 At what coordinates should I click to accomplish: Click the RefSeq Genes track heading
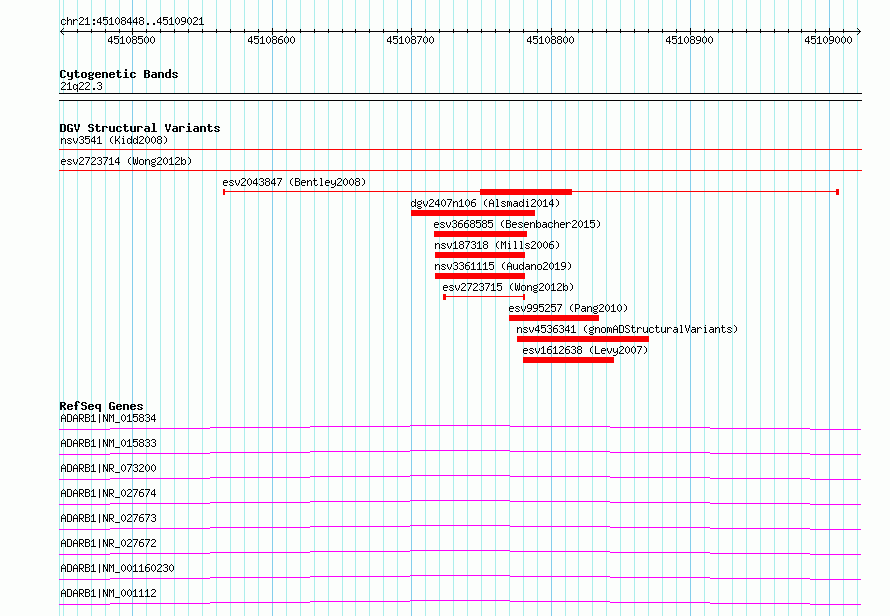coord(101,406)
